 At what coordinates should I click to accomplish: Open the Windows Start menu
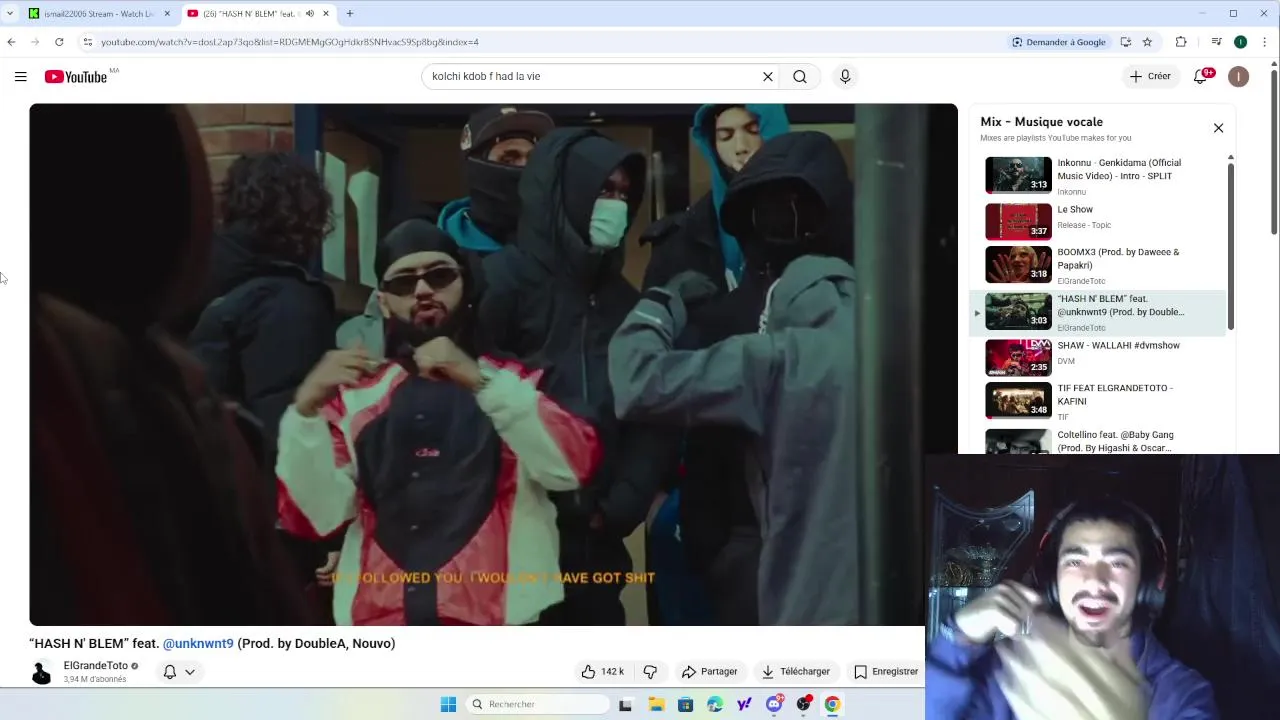pyautogui.click(x=448, y=704)
